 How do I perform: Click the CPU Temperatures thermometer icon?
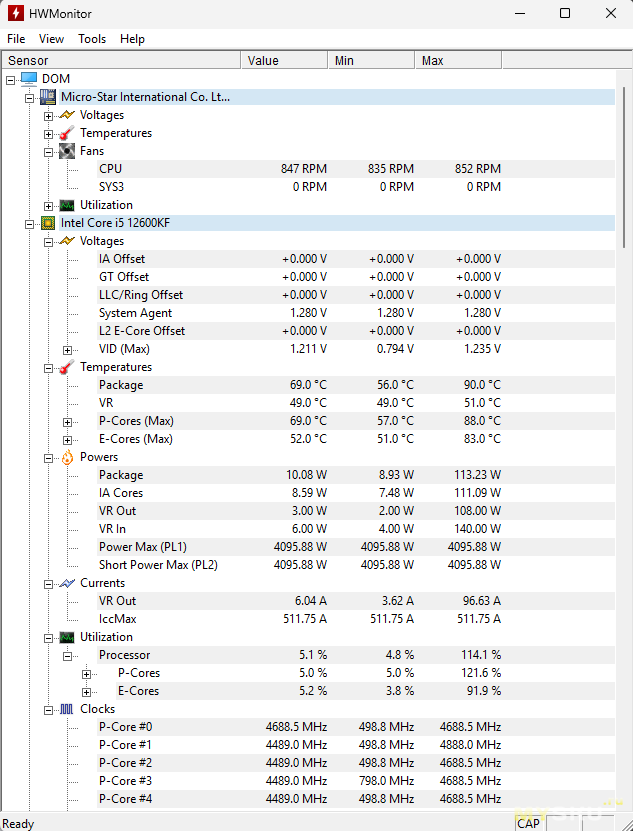[x=67, y=367]
